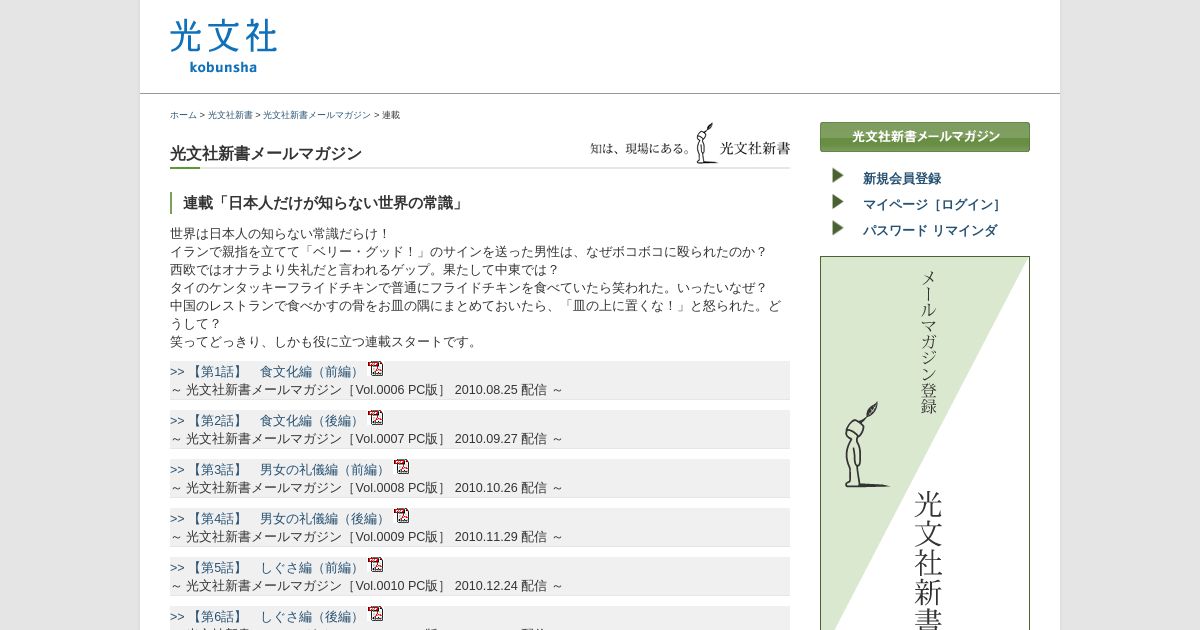This screenshot has width=1200, height=630.
Task: Open PDF icon for 第1話 食文化編（前編）
Action: (376, 369)
